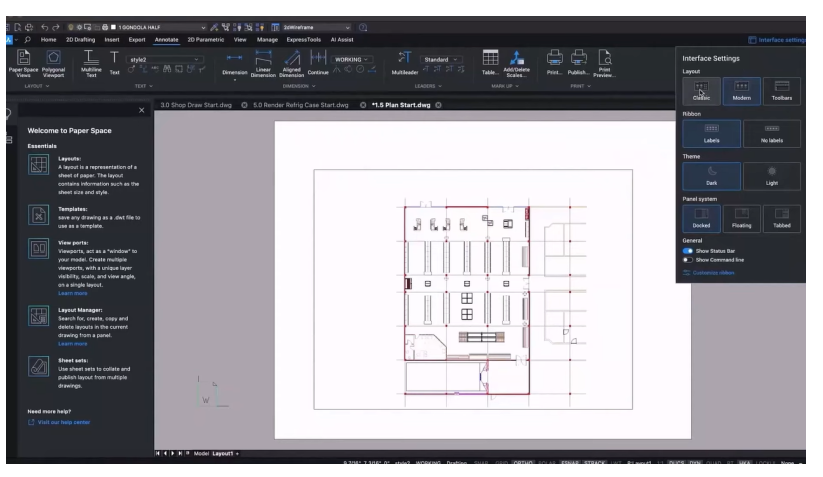Click the Customize ribbon link

click(715, 272)
